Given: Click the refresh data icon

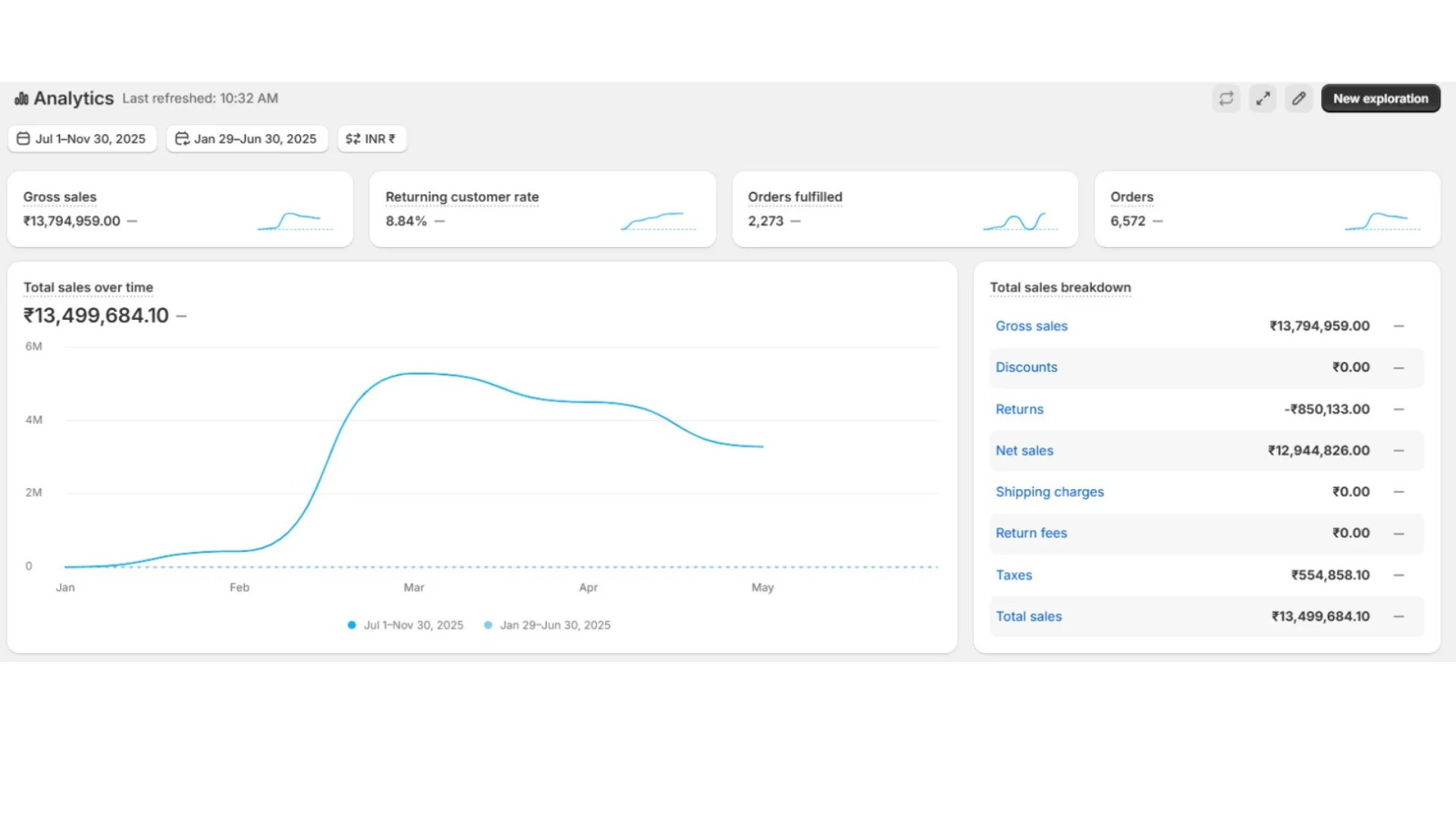Looking at the screenshot, I should [1226, 99].
